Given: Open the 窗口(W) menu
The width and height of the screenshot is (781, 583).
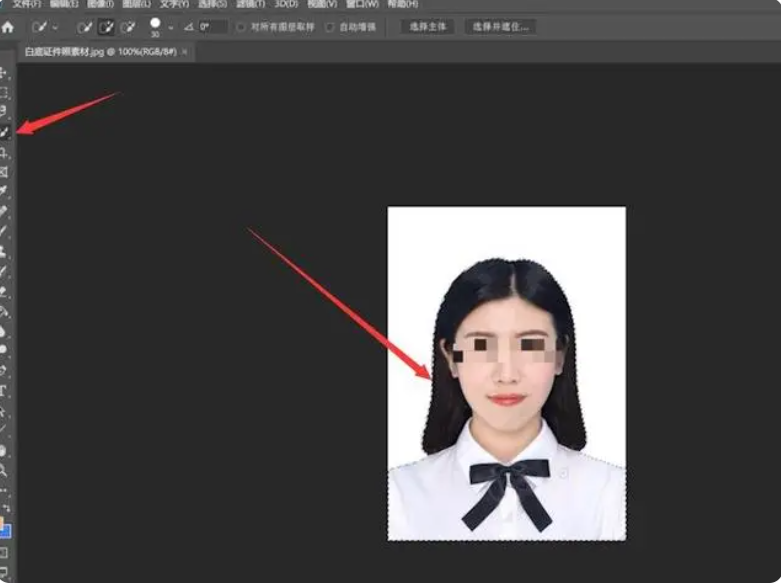Looking at the screenshot, I should click(362, 4).
